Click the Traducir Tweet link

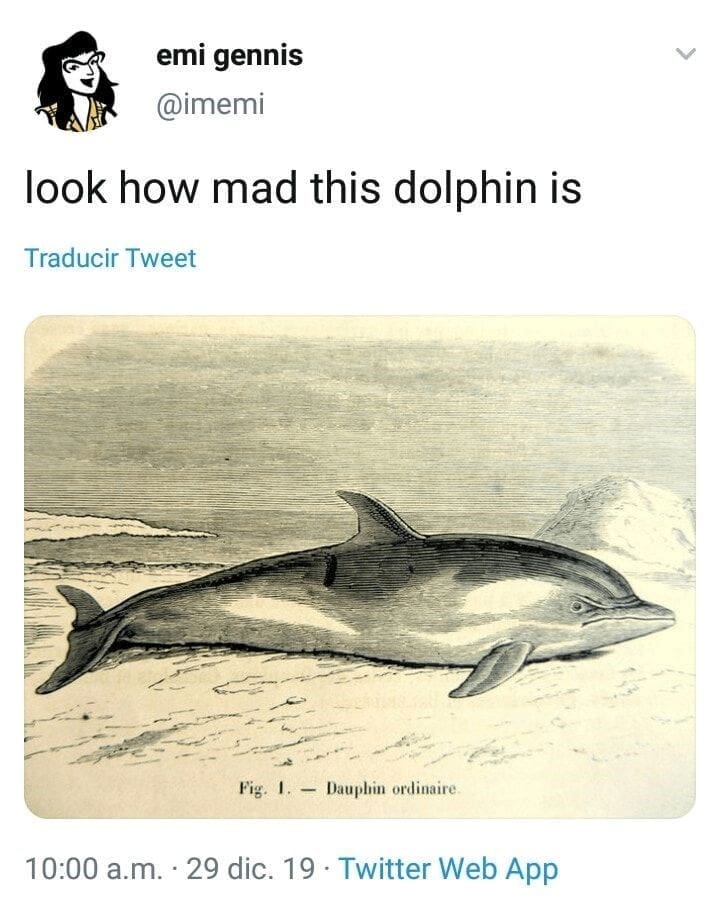click(110, 258)
